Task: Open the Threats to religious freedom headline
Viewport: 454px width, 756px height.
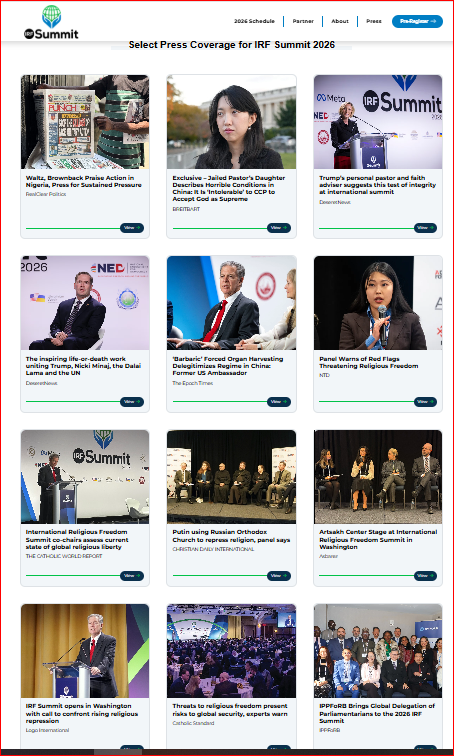Action: 230,710
